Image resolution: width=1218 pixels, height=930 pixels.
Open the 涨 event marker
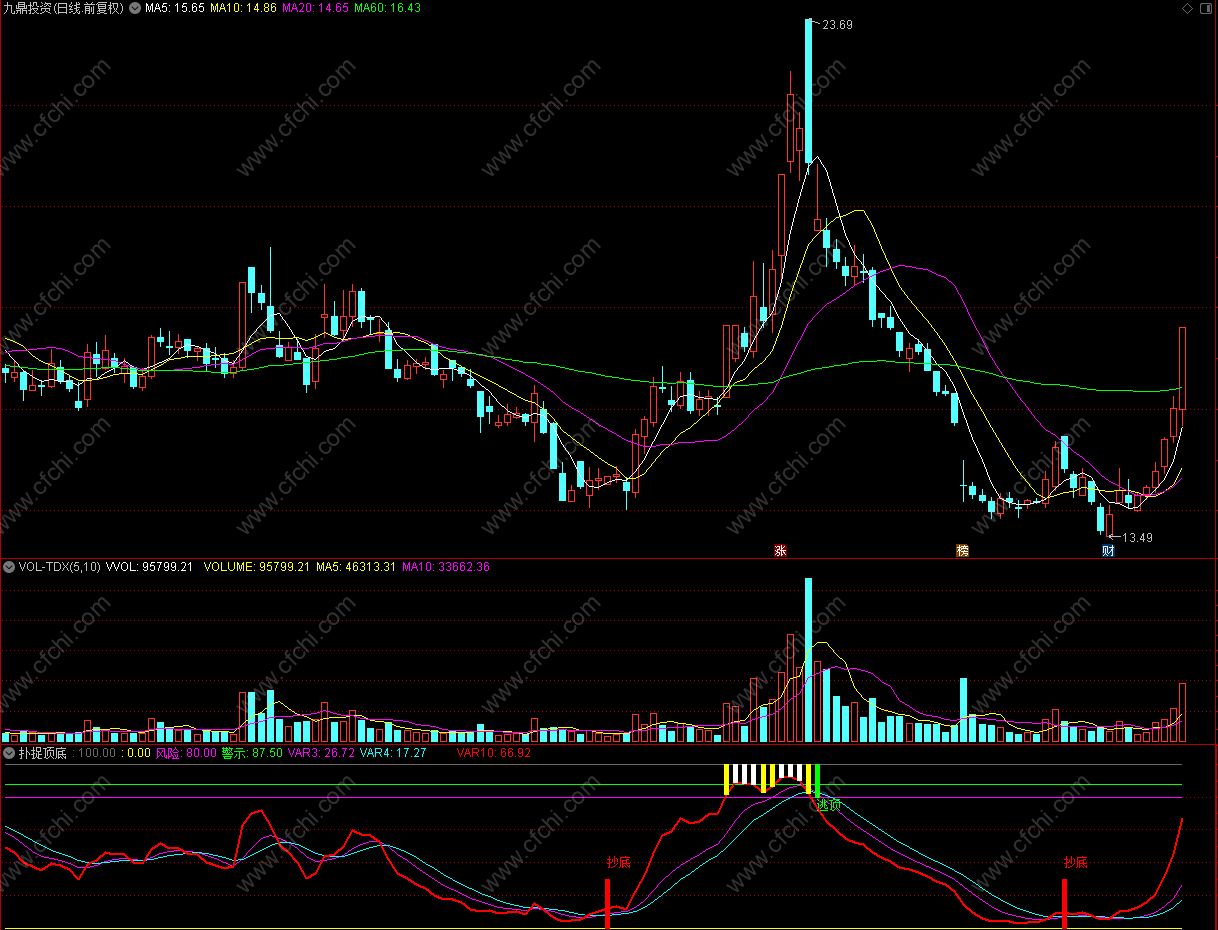(x=780, y=551)
